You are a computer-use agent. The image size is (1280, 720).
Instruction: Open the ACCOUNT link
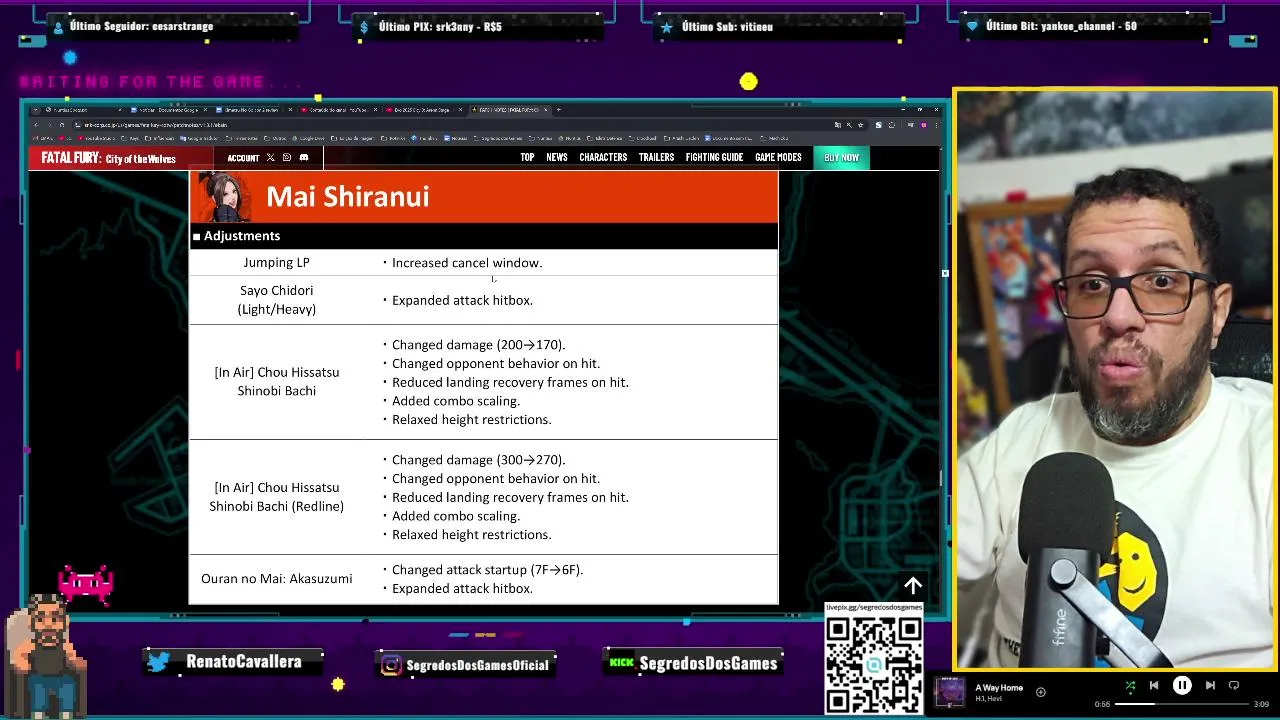(243, 158)
